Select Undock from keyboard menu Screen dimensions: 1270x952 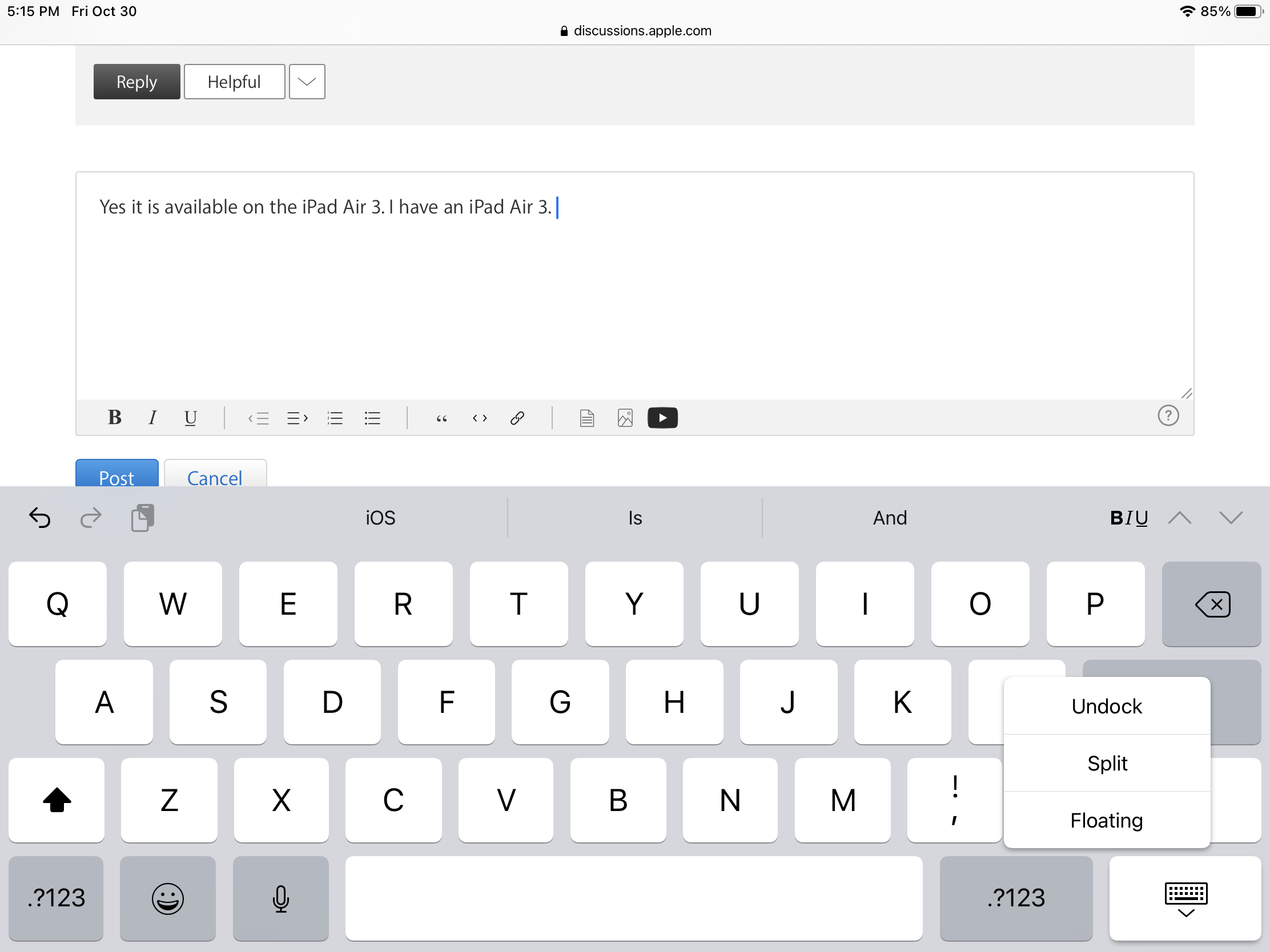pyautogui.click(x=1106, y=707)
